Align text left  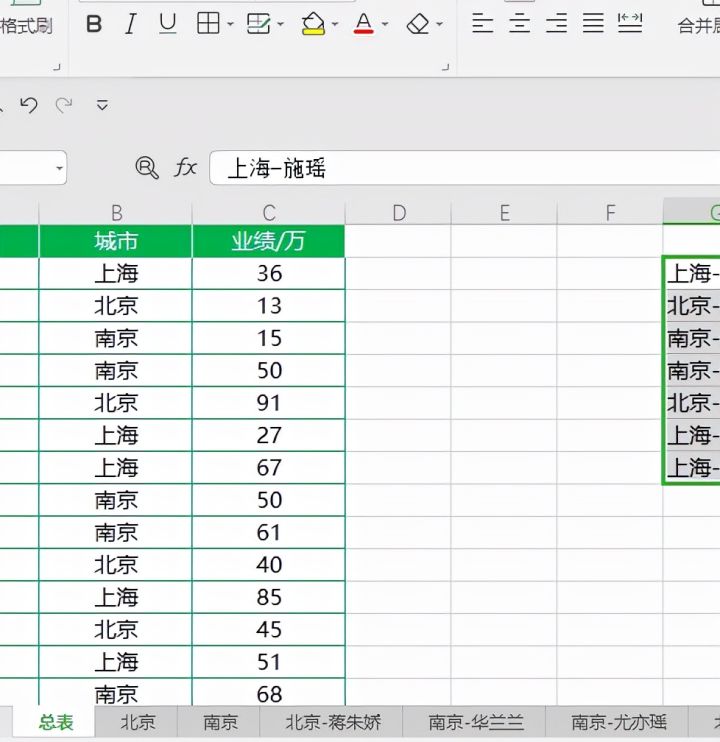click(x=483, y=23)
